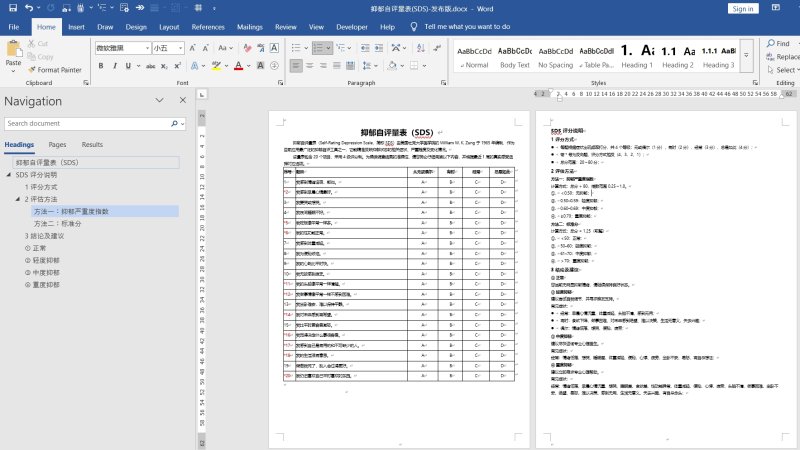Viewport: 800px width, 450px height.
Task: Open Navigation pane task options arrow
Action: 159,101
